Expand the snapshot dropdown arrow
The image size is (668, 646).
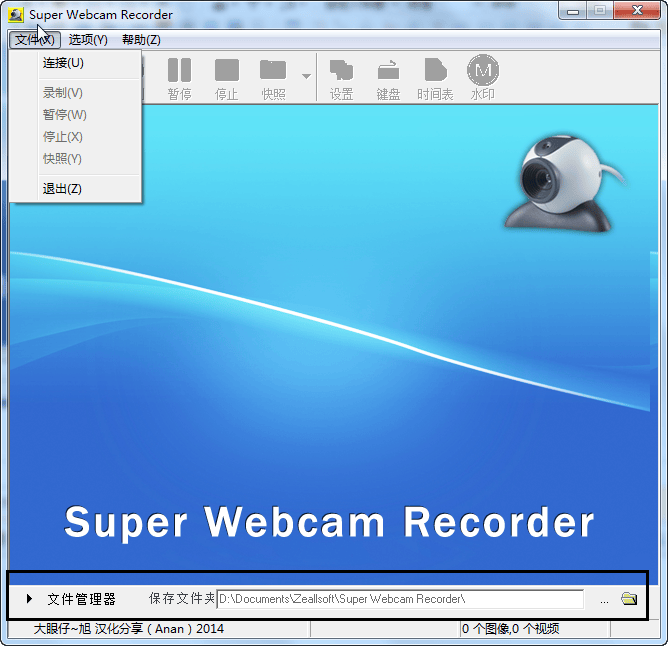pos(306,76)
